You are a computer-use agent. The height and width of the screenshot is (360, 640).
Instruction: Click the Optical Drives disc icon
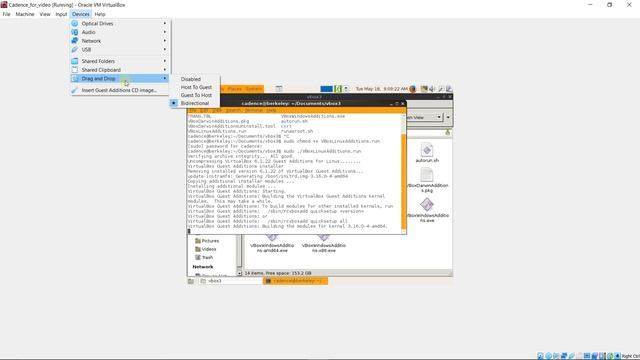click(x=75, y=24)
